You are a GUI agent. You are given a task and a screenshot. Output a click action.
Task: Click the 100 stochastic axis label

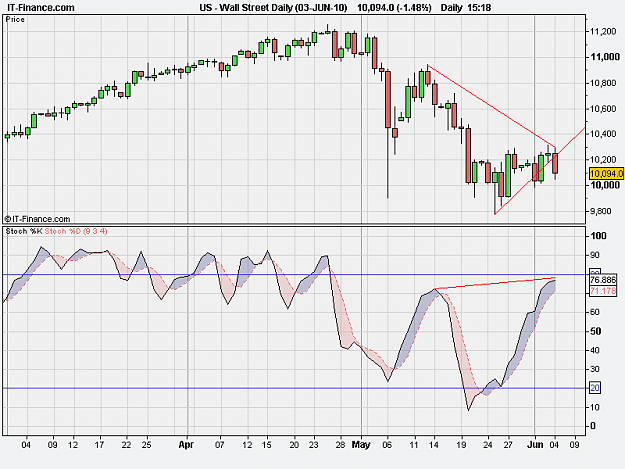[598, 236]
